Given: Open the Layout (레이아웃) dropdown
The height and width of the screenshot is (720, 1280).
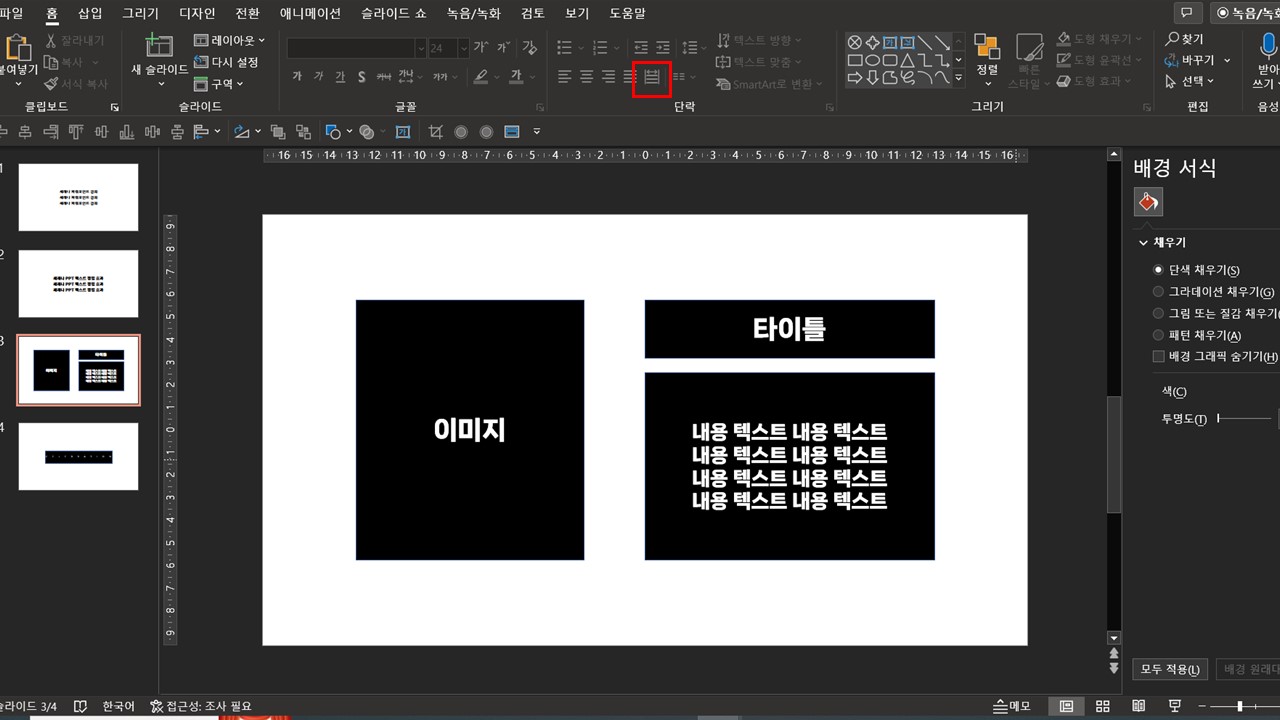Looking at the screenshot, I should point(230,41).
